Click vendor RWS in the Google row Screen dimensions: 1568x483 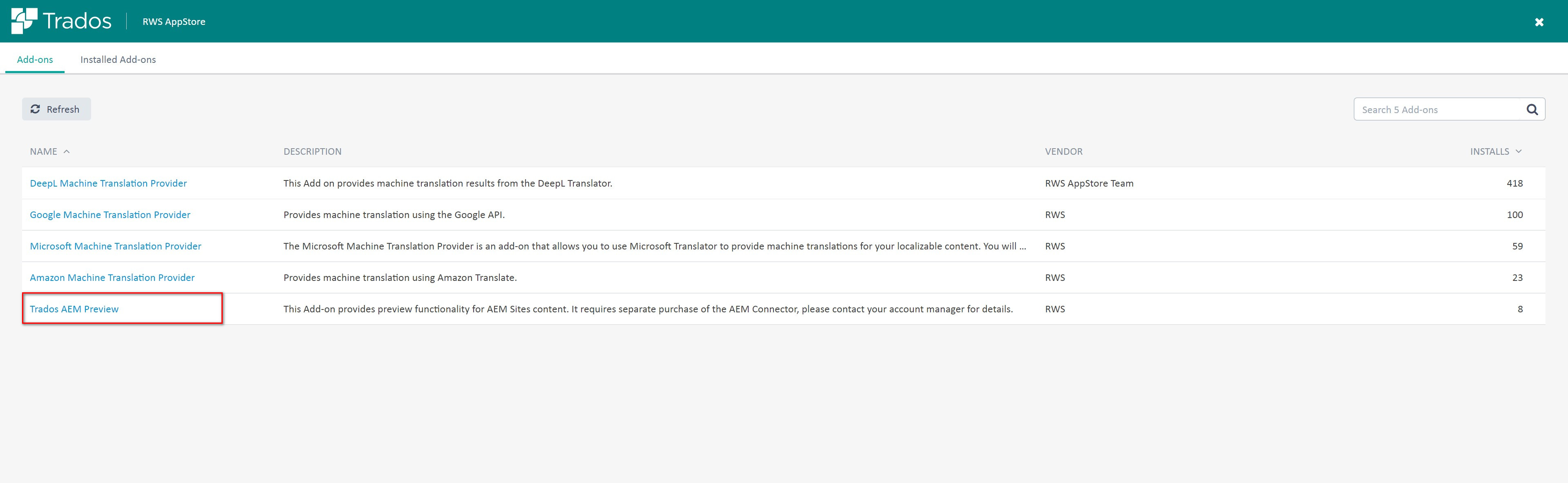1055,215
